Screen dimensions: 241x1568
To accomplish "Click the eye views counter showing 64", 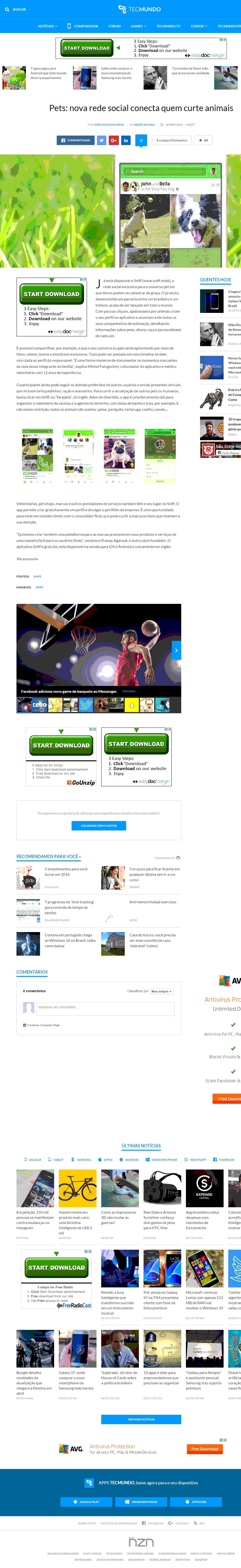I will (x=203, y=140).
